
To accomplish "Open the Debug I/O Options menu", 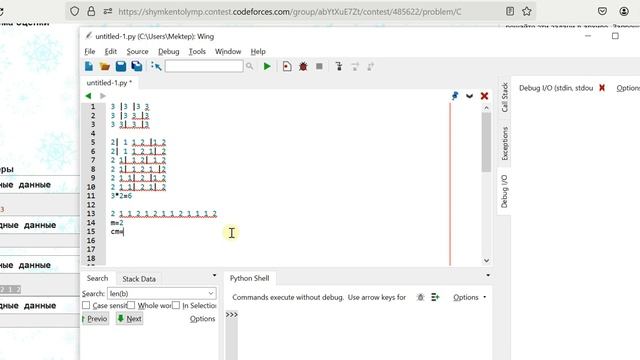I will [628, 88].
